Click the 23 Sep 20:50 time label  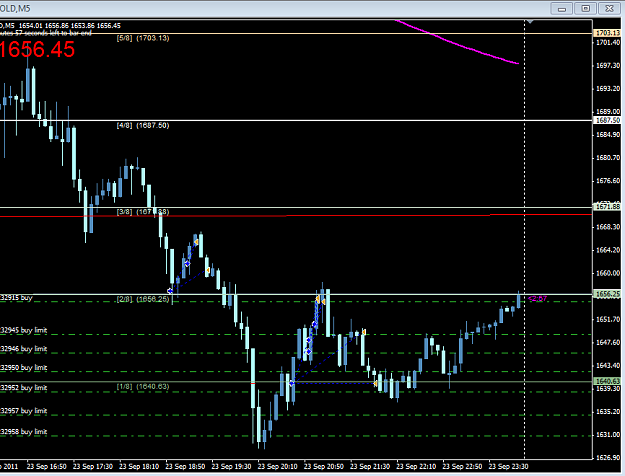point(324,466)
